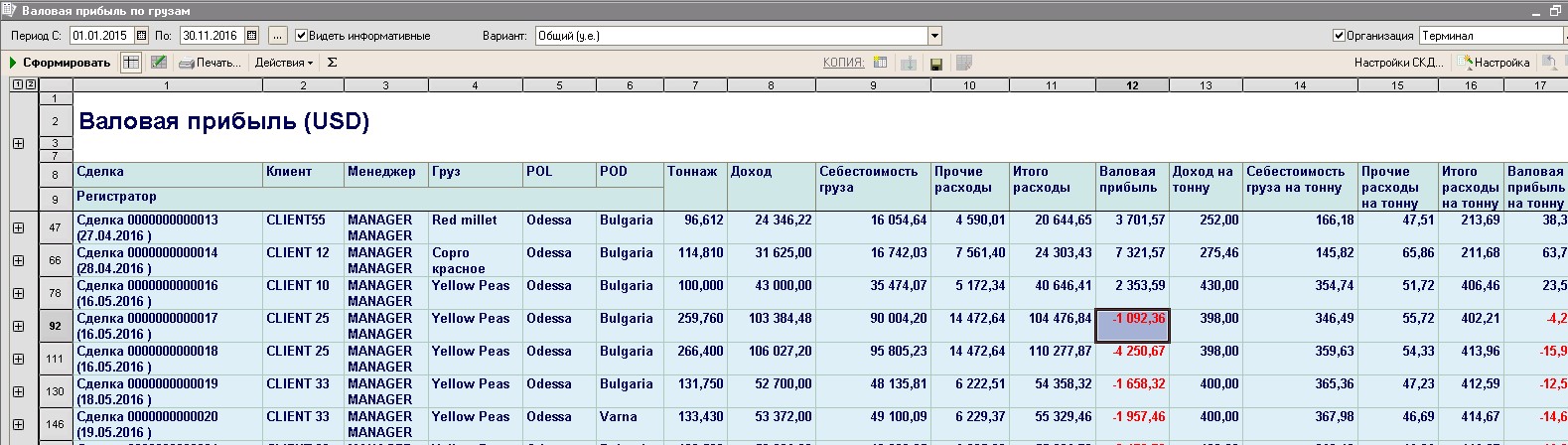Expand row group for Сделка 0000000000017
The height and width of the screenshot is (445, 1568).
click(18, 326)
